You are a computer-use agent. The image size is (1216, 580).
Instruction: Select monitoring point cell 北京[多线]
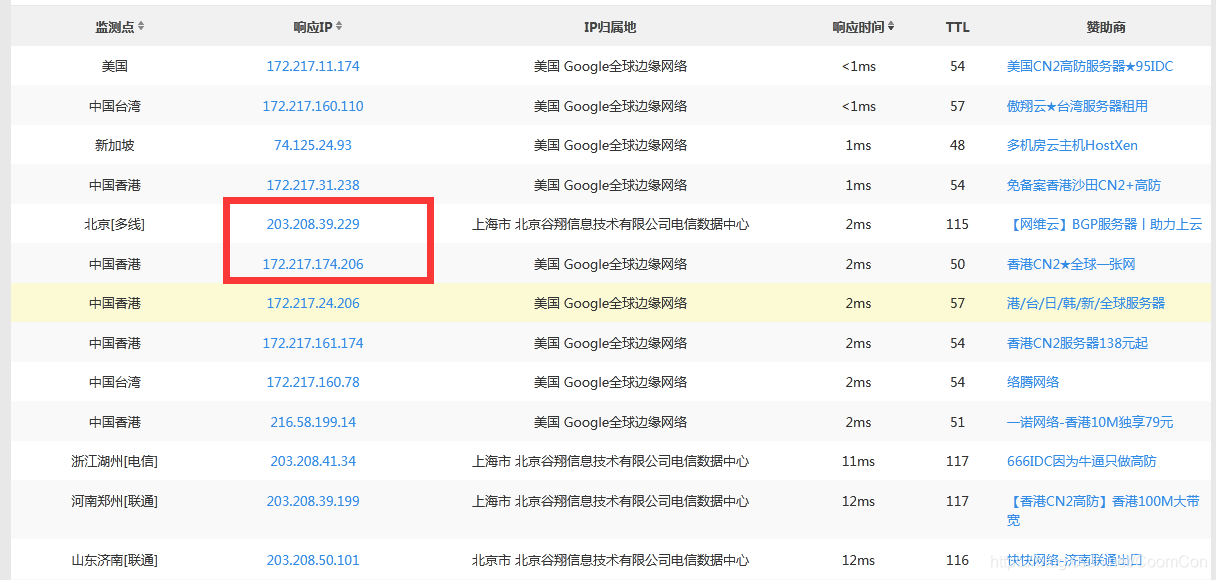tap(115, 224)
